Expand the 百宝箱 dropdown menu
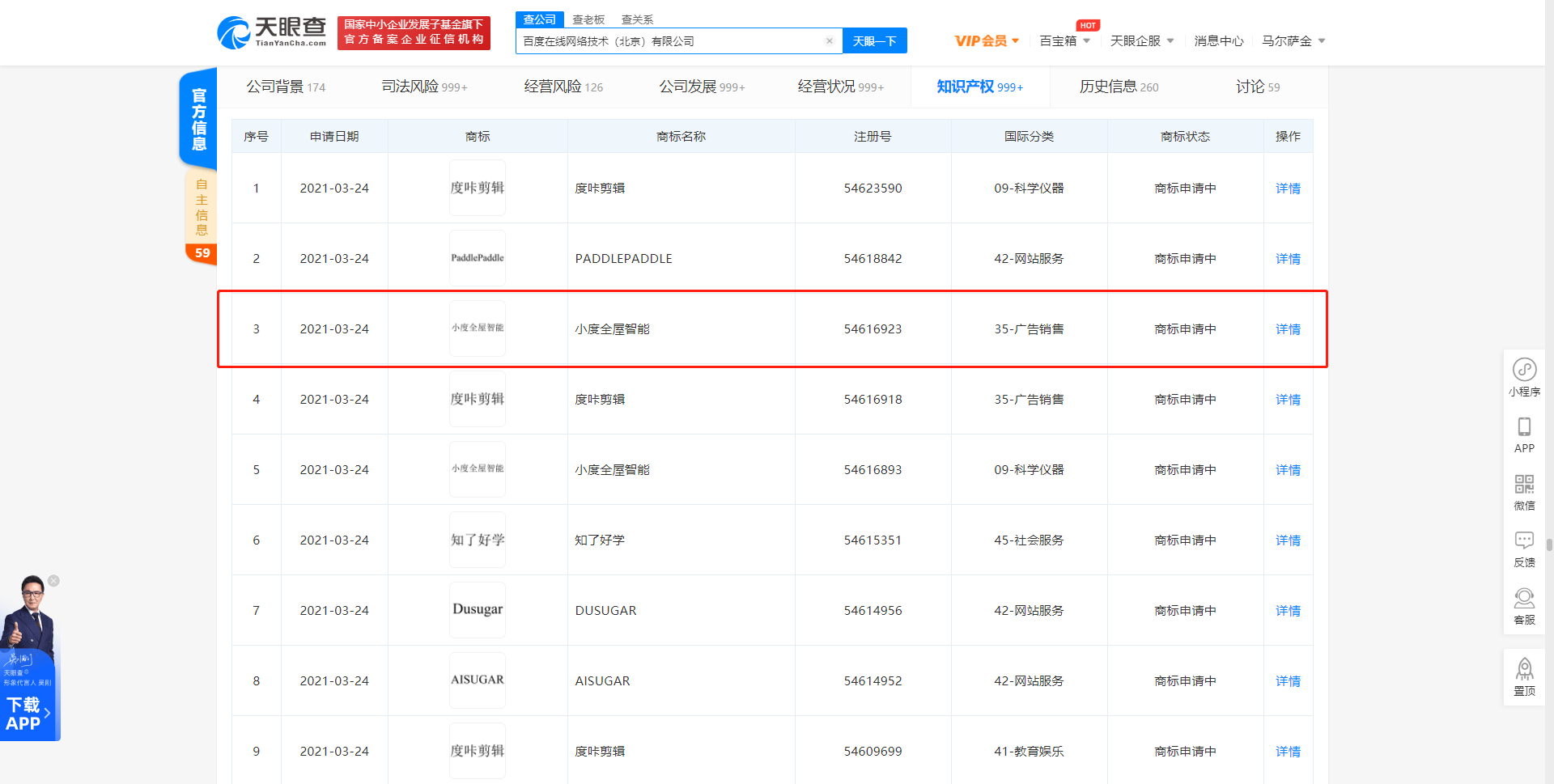 (1065, 41)
